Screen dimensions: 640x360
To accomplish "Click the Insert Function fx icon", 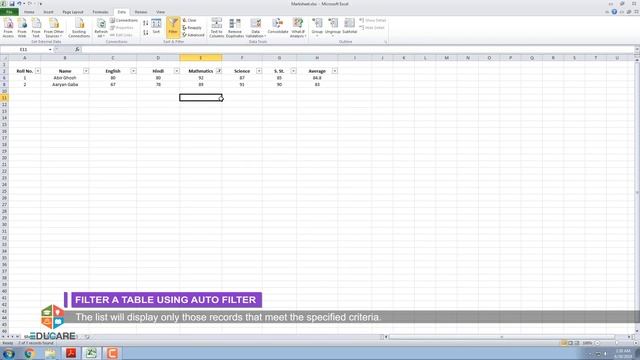I will tap(77, 49).
